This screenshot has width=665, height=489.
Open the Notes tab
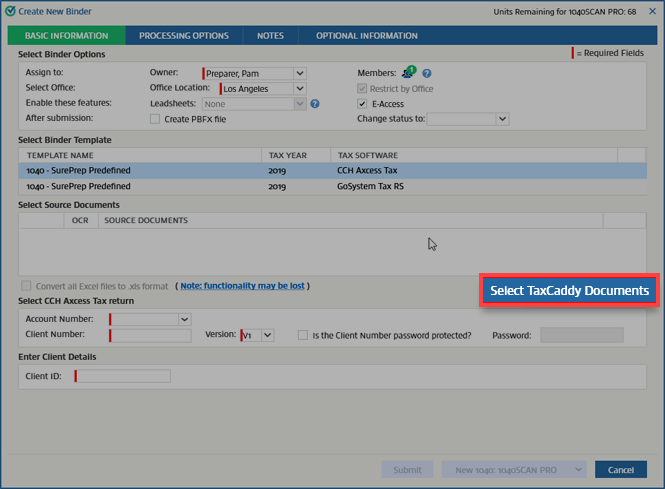[x=270, y=36]
